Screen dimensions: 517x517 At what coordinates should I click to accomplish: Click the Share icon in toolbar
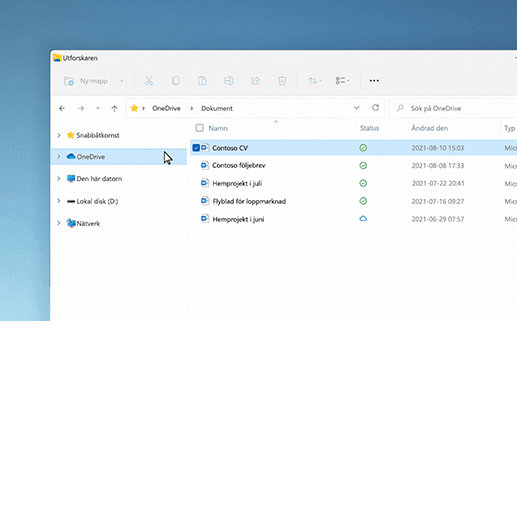point(256,81)
